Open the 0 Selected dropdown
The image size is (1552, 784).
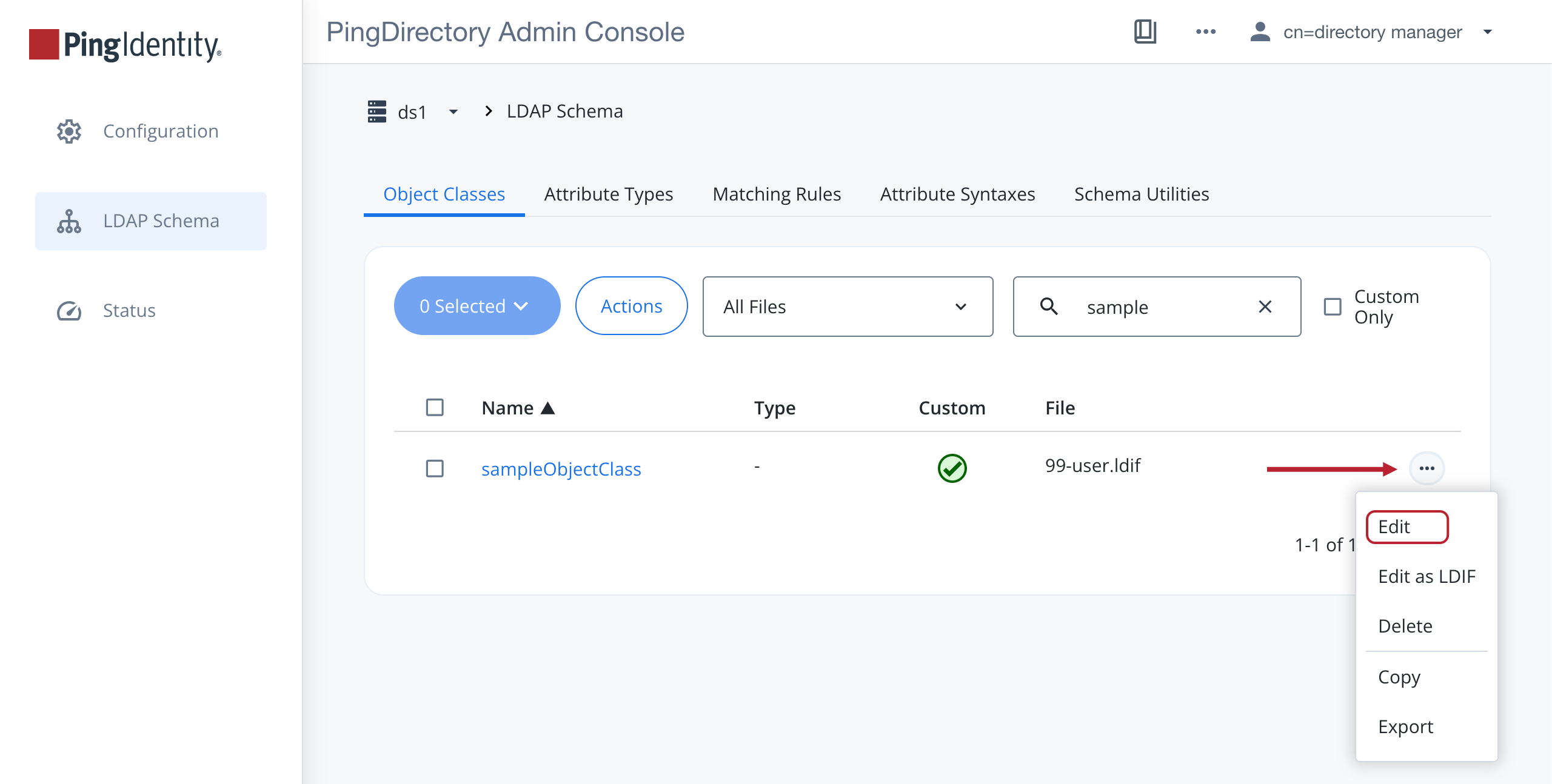click(477, 305)
